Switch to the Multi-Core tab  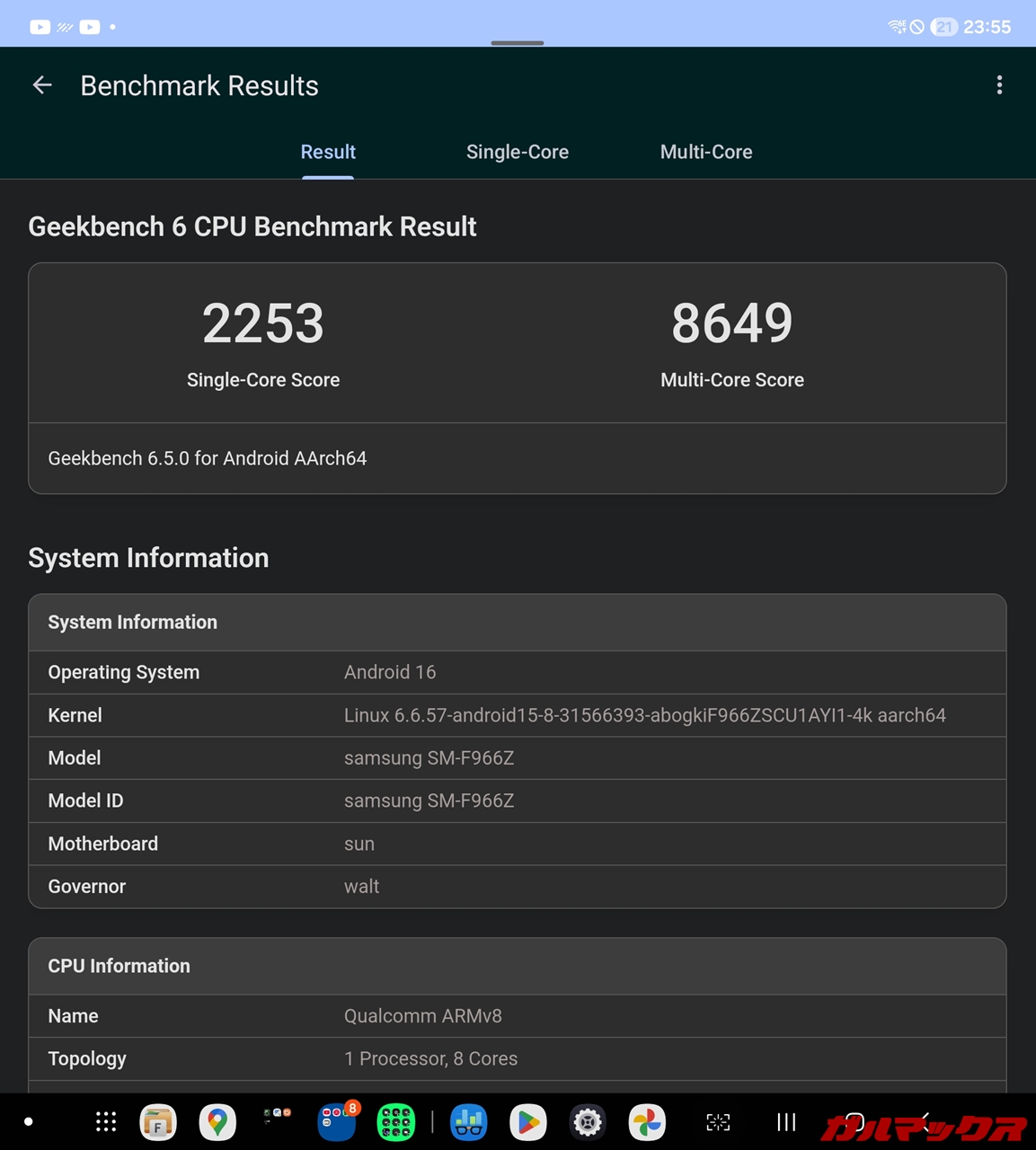coord(706,152)
